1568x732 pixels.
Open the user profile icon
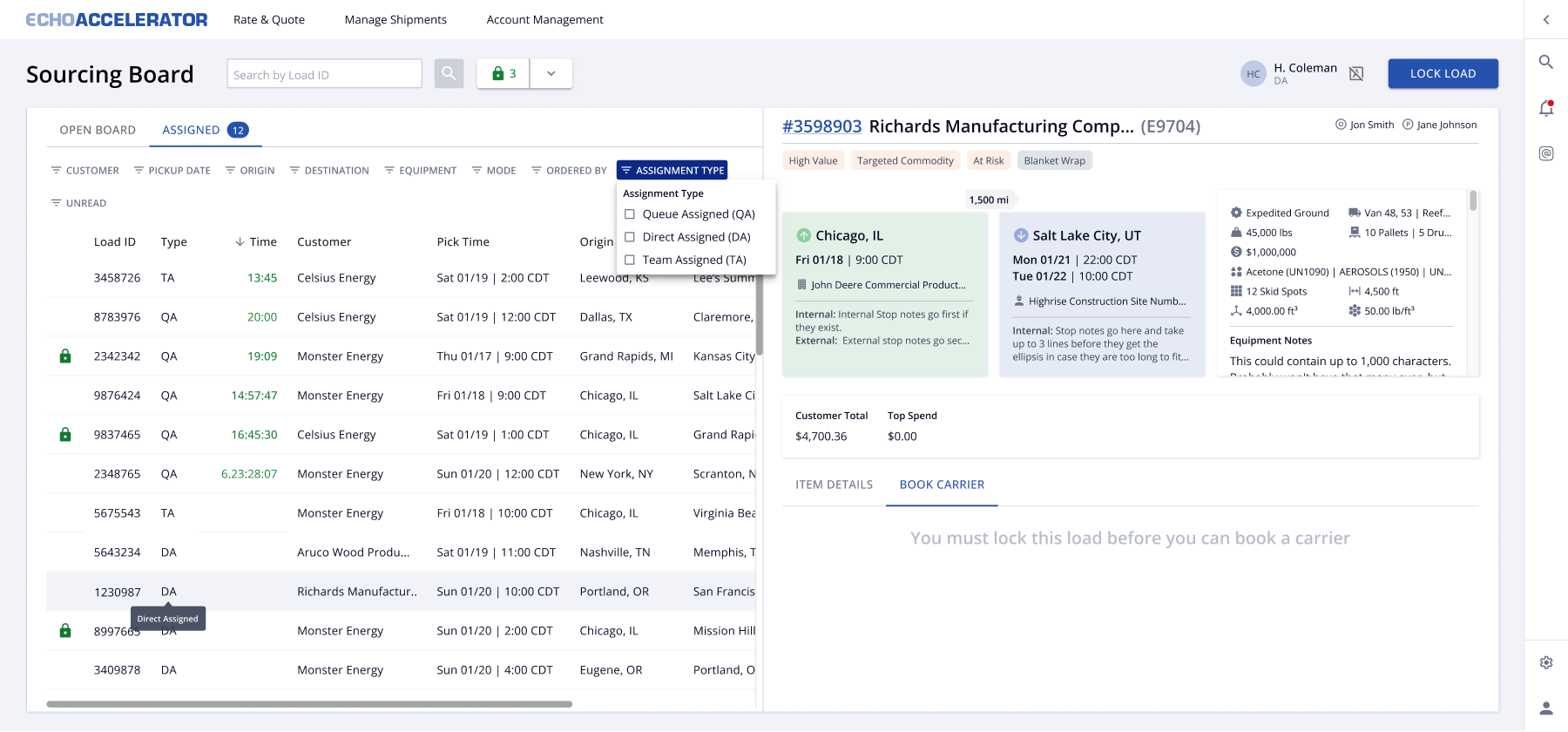tap(1546, 708)
